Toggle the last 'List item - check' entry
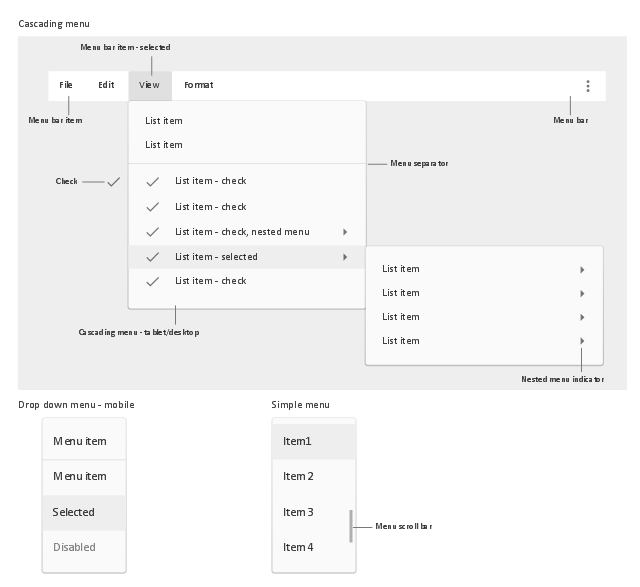This screenshot has height=587, width=640. 247,281
